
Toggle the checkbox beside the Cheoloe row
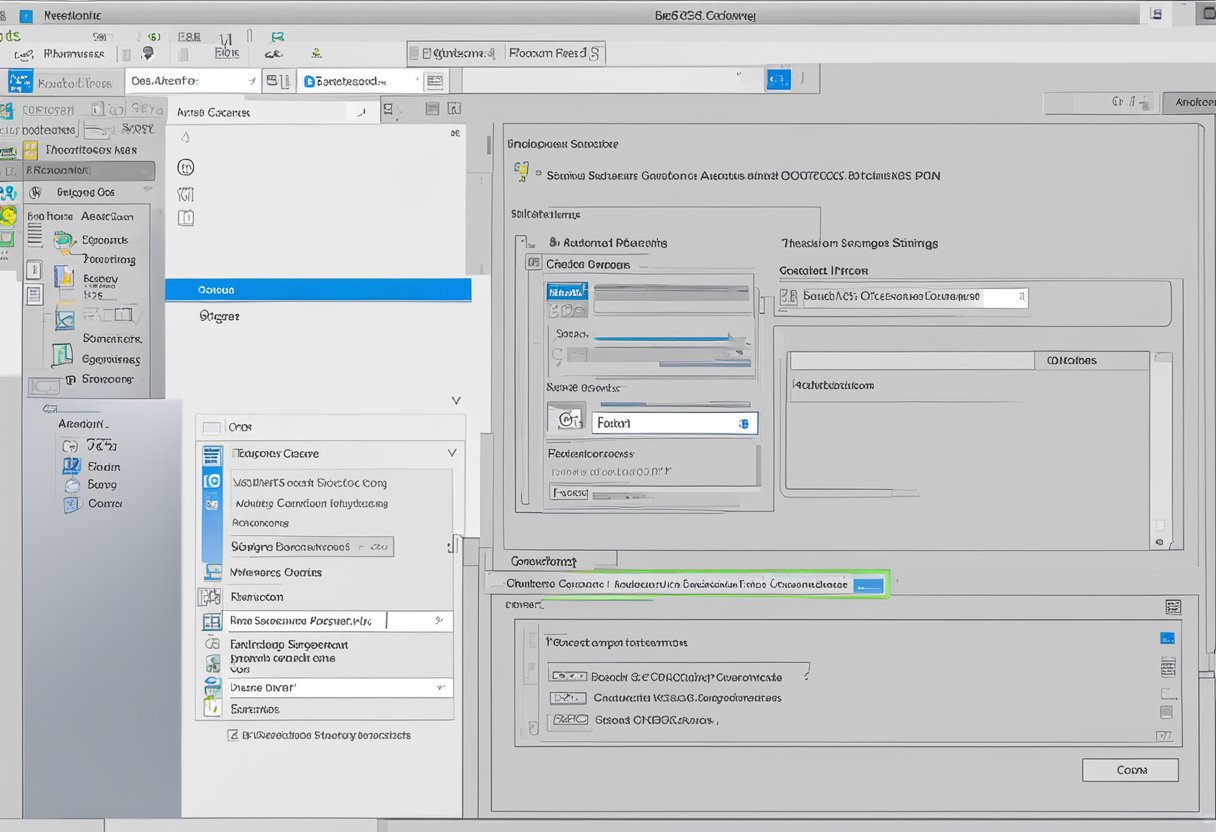coord(532,263)
